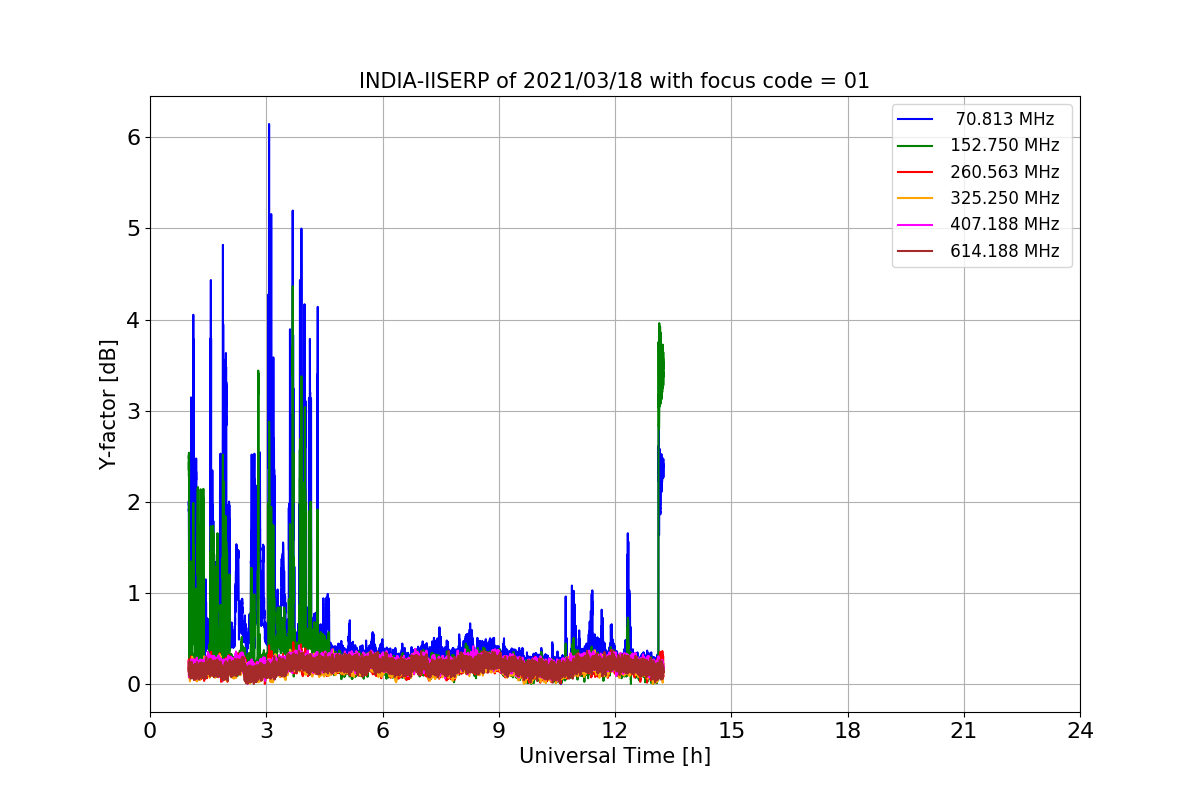
Task: Click the blue line swatch in legend
Action: (x=916, y=119)
